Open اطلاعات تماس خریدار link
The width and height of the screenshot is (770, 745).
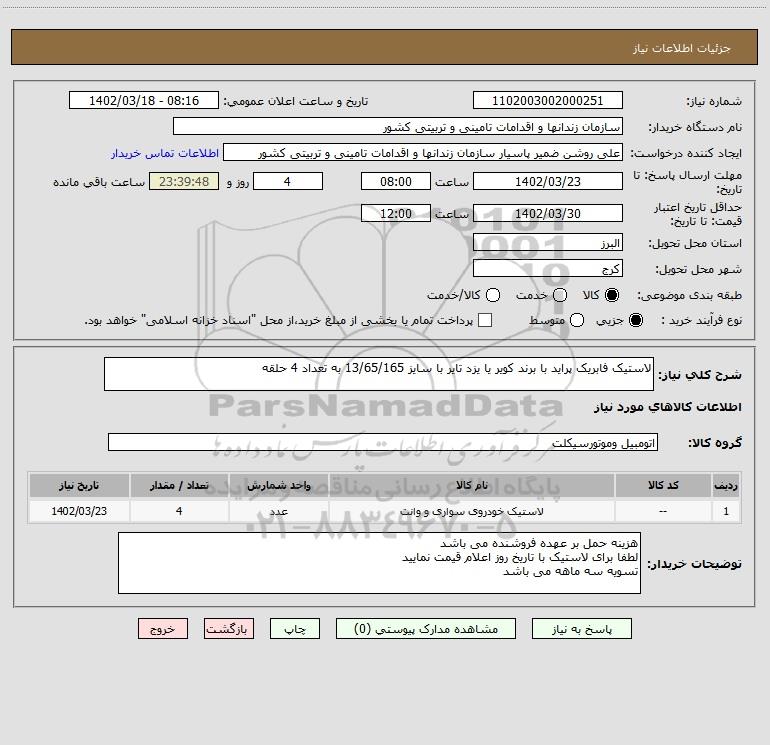(x=165, y=153)
